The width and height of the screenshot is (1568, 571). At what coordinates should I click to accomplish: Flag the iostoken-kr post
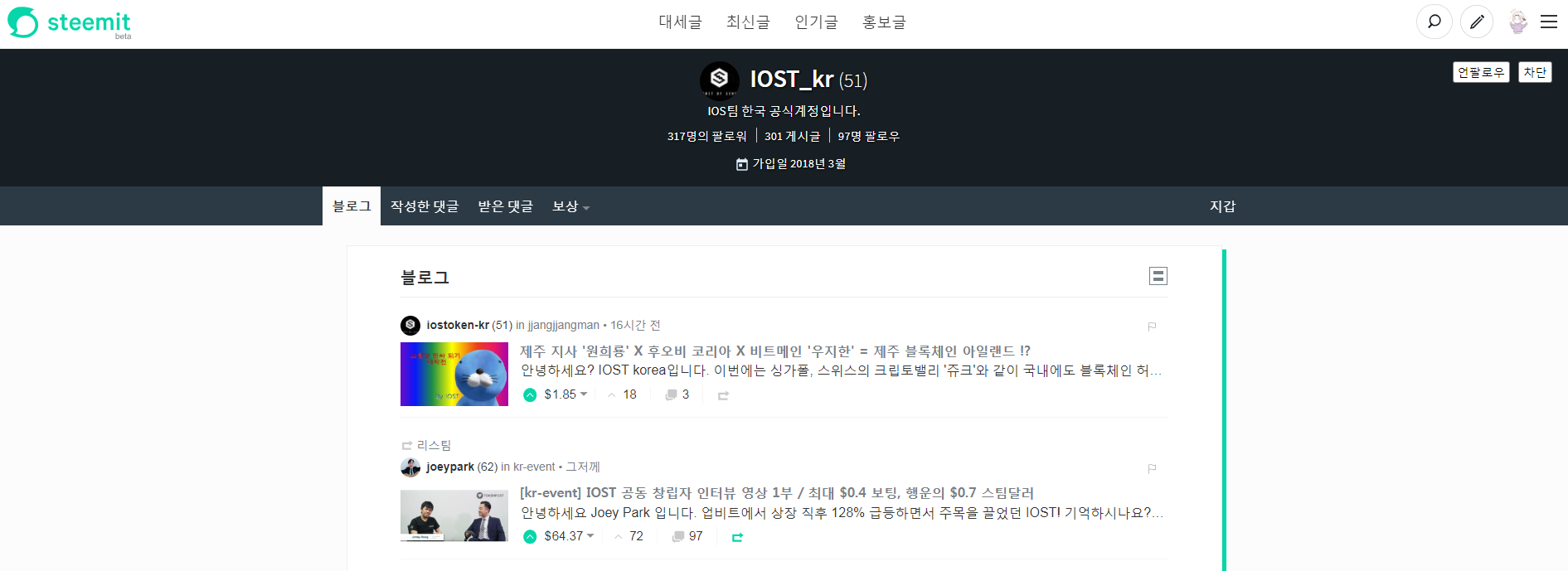point(1152,327)
